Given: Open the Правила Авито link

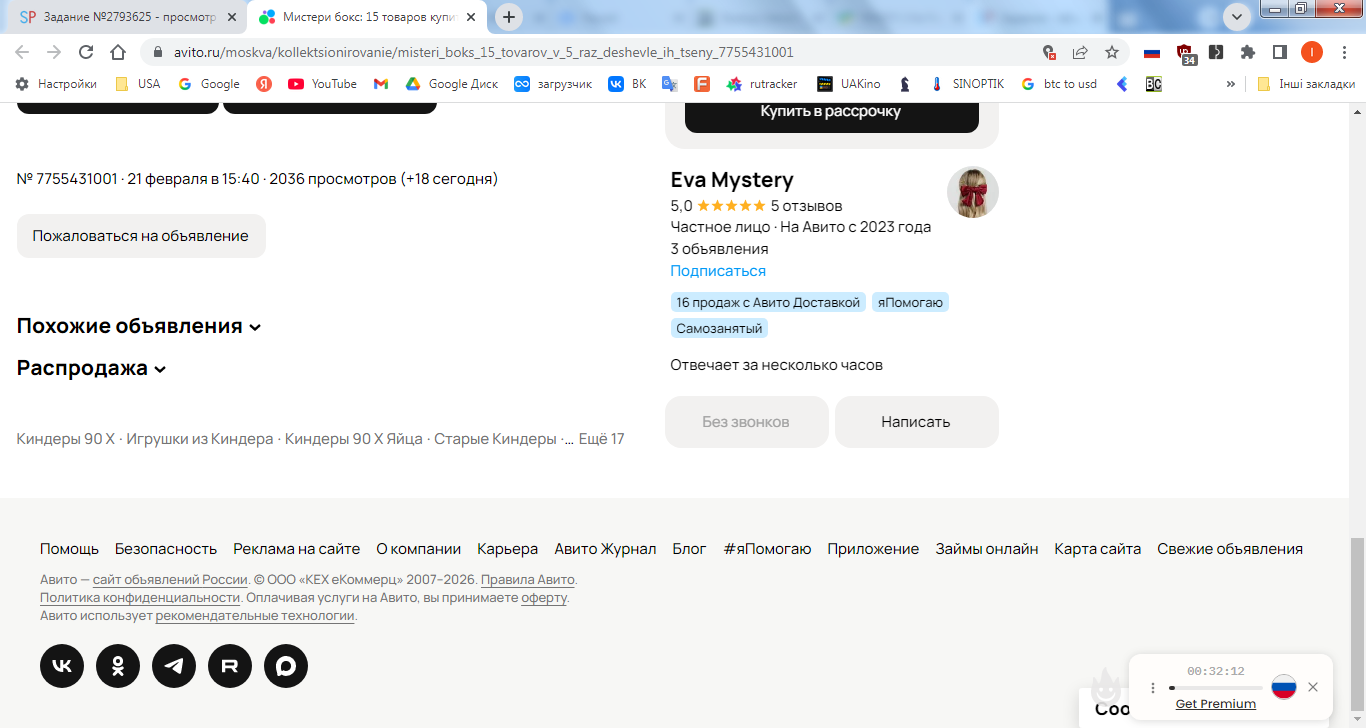Looking at the screenshot, I should [528, 580].
